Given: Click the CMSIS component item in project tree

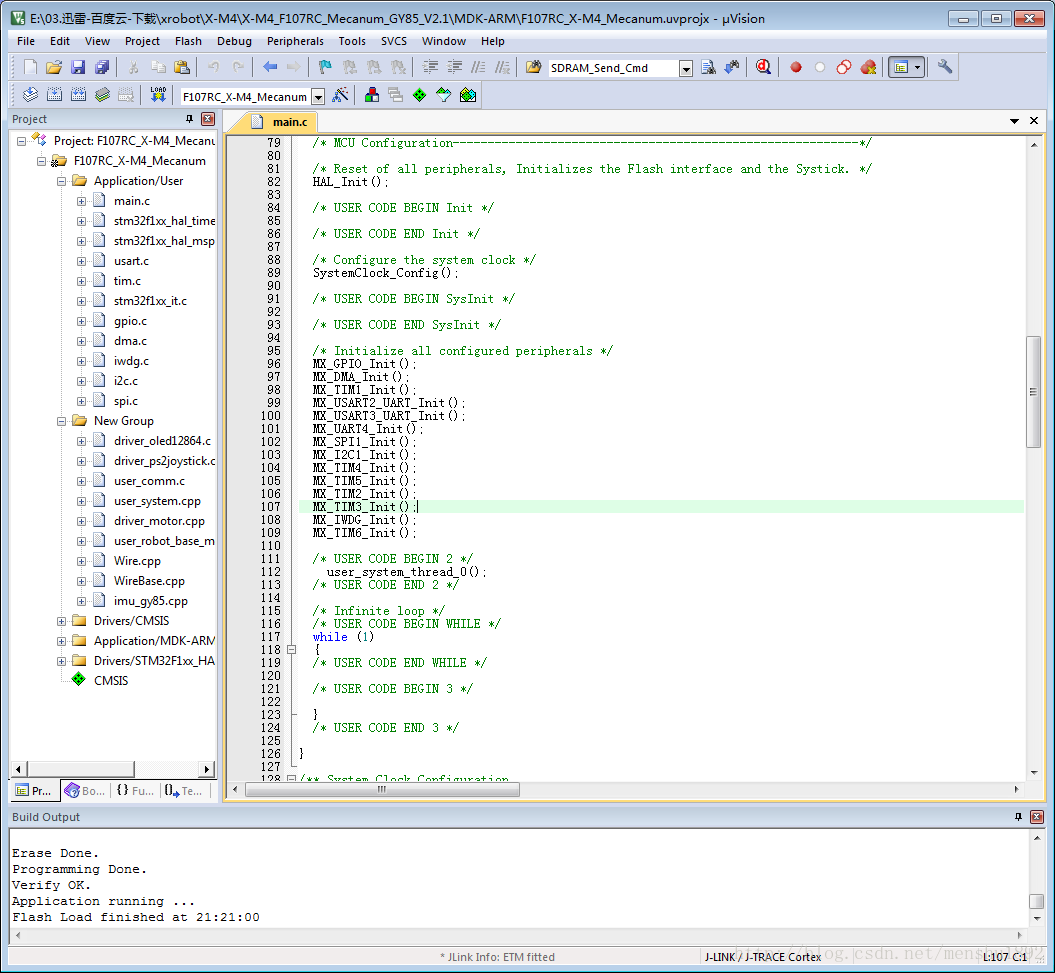Looking at the screenshot, I should (111, 681).
